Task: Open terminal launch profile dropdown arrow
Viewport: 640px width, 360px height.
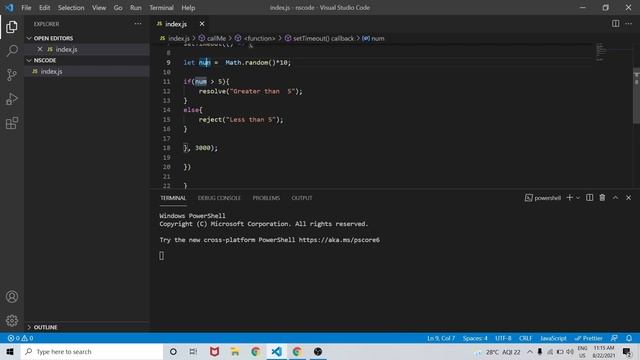Action: tap(578, 198)
